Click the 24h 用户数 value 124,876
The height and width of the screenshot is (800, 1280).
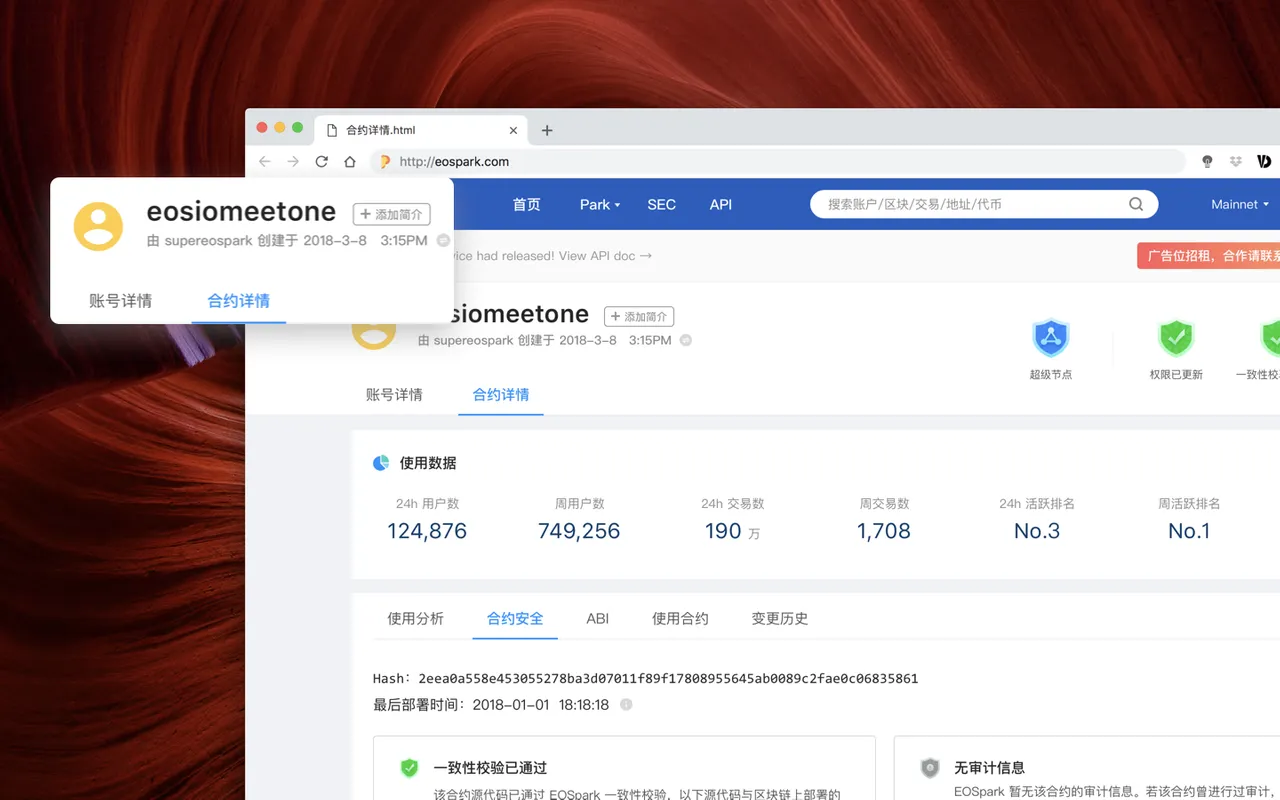(427, 531)
